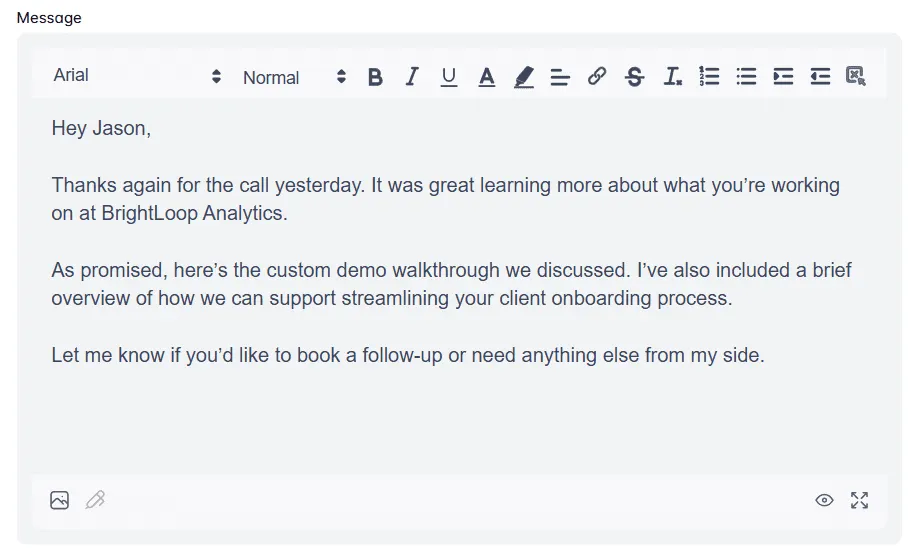Open the text color picker

coord(487,77)
